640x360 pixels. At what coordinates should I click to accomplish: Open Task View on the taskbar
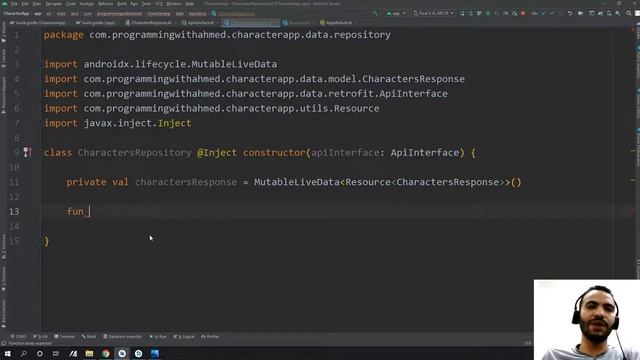coord(56,353)
